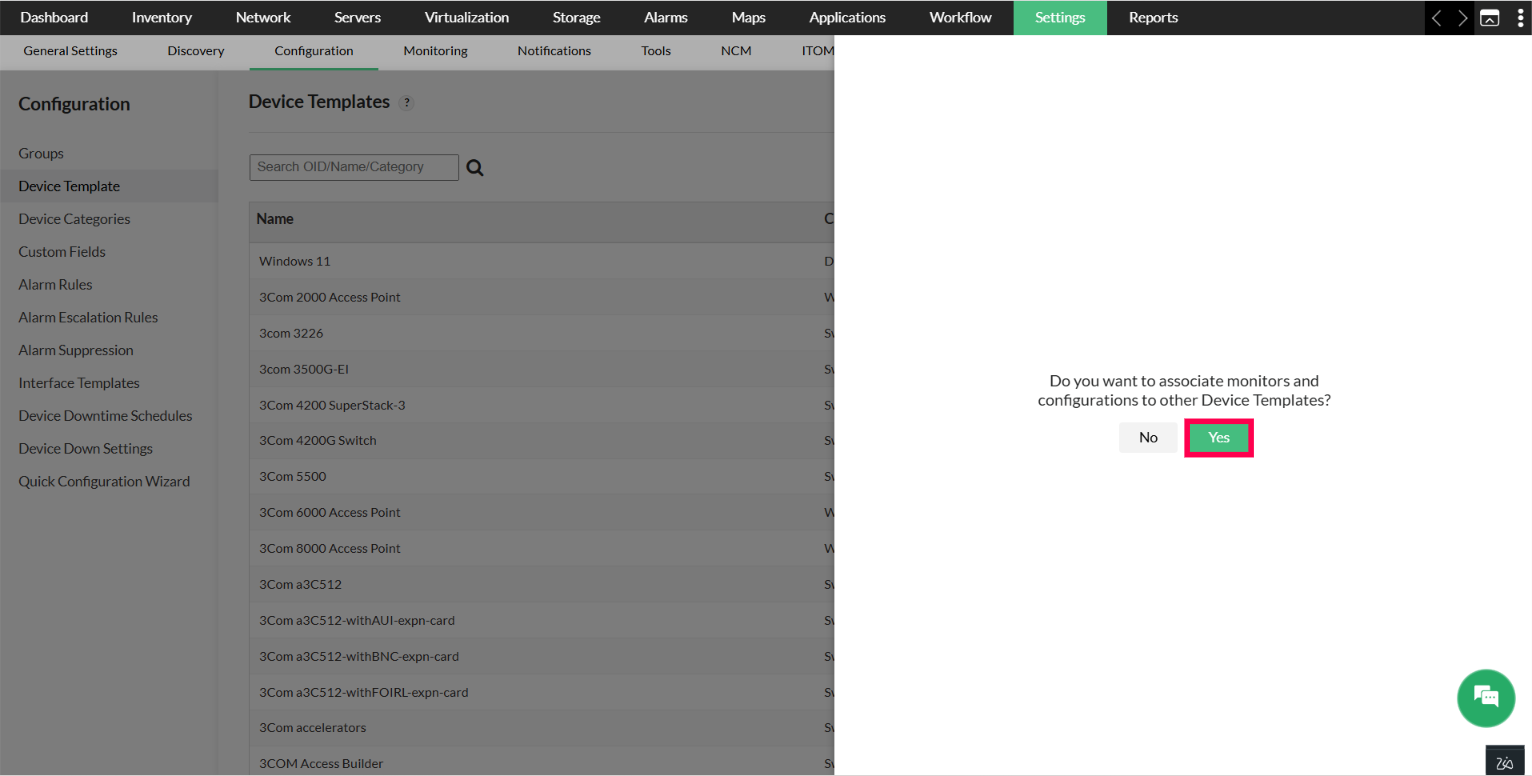Switch to Tools tab
This screenshot has height=776, width=1532.
656,51
